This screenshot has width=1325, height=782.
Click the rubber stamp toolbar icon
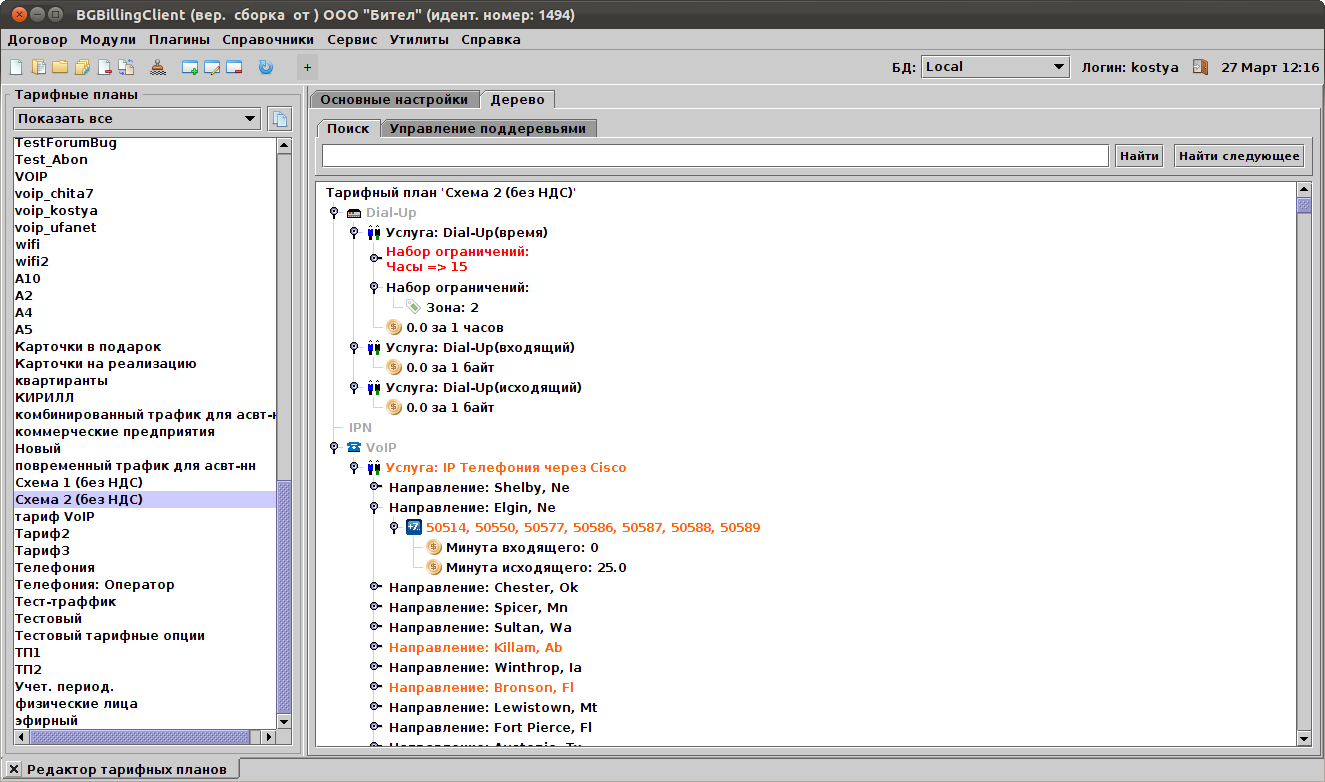158,68
